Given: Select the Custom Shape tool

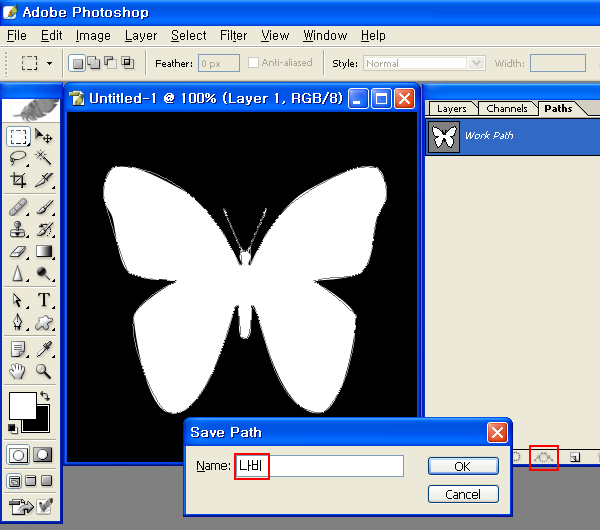Looking at the screenshot, I should tap(44, 322).
